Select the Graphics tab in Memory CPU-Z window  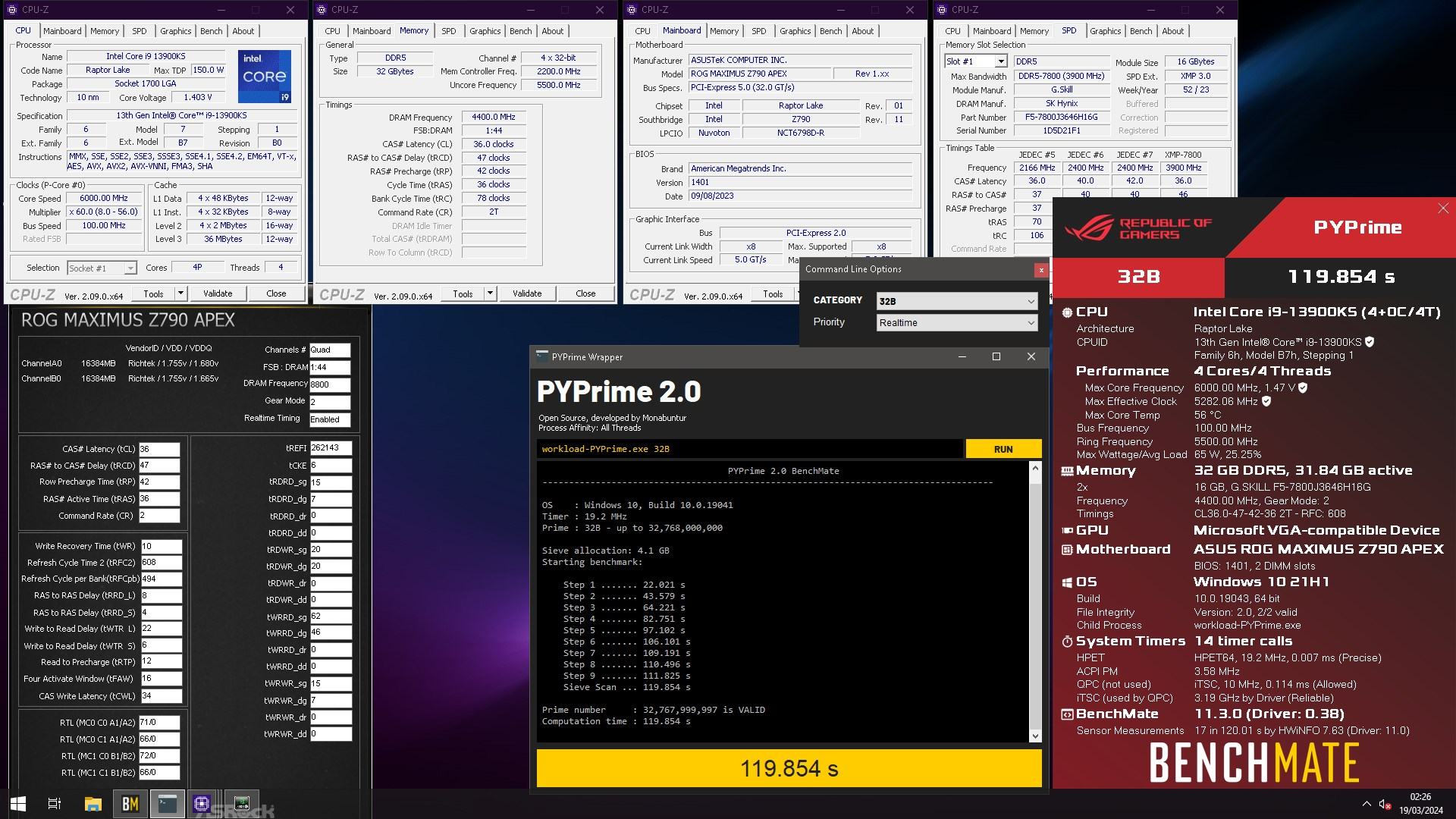click(x=485, y=31)
